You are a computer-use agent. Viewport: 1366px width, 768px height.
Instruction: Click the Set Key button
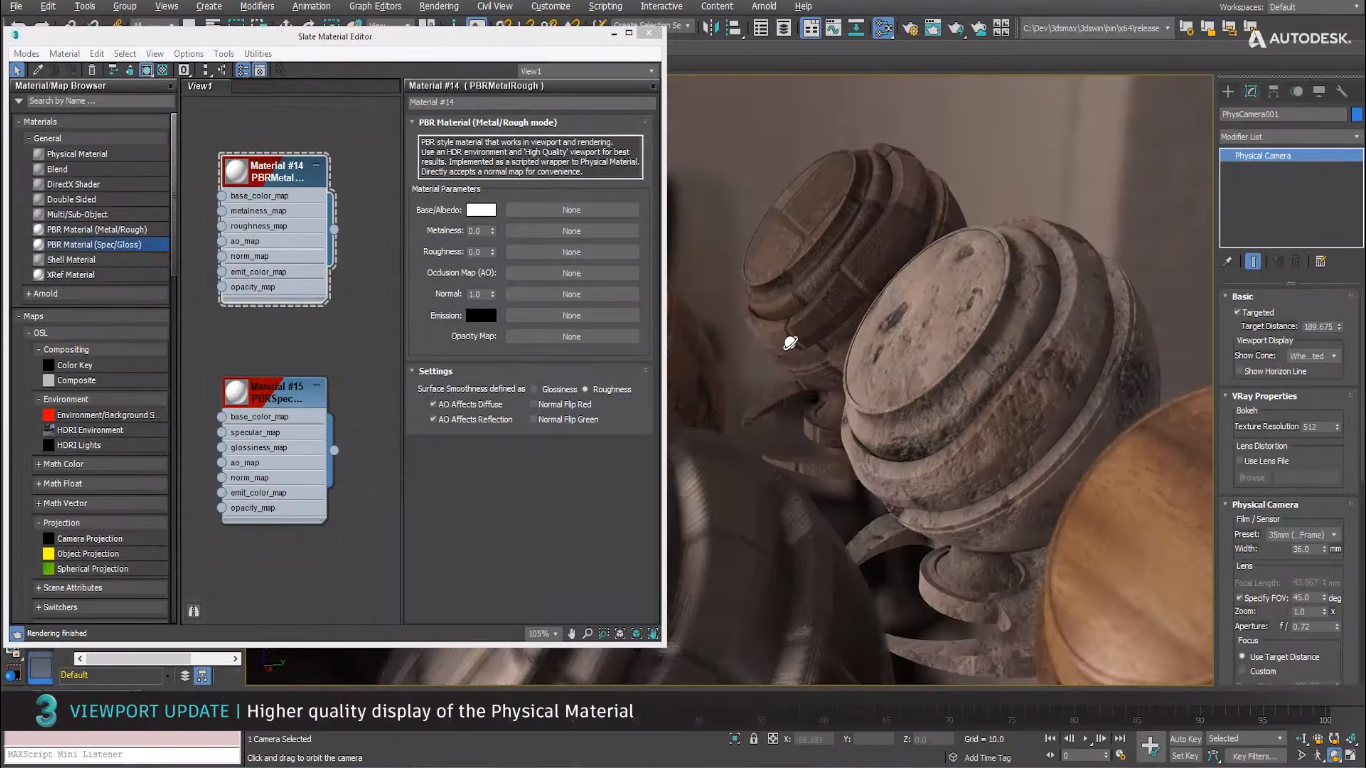tap(1185, 756)
